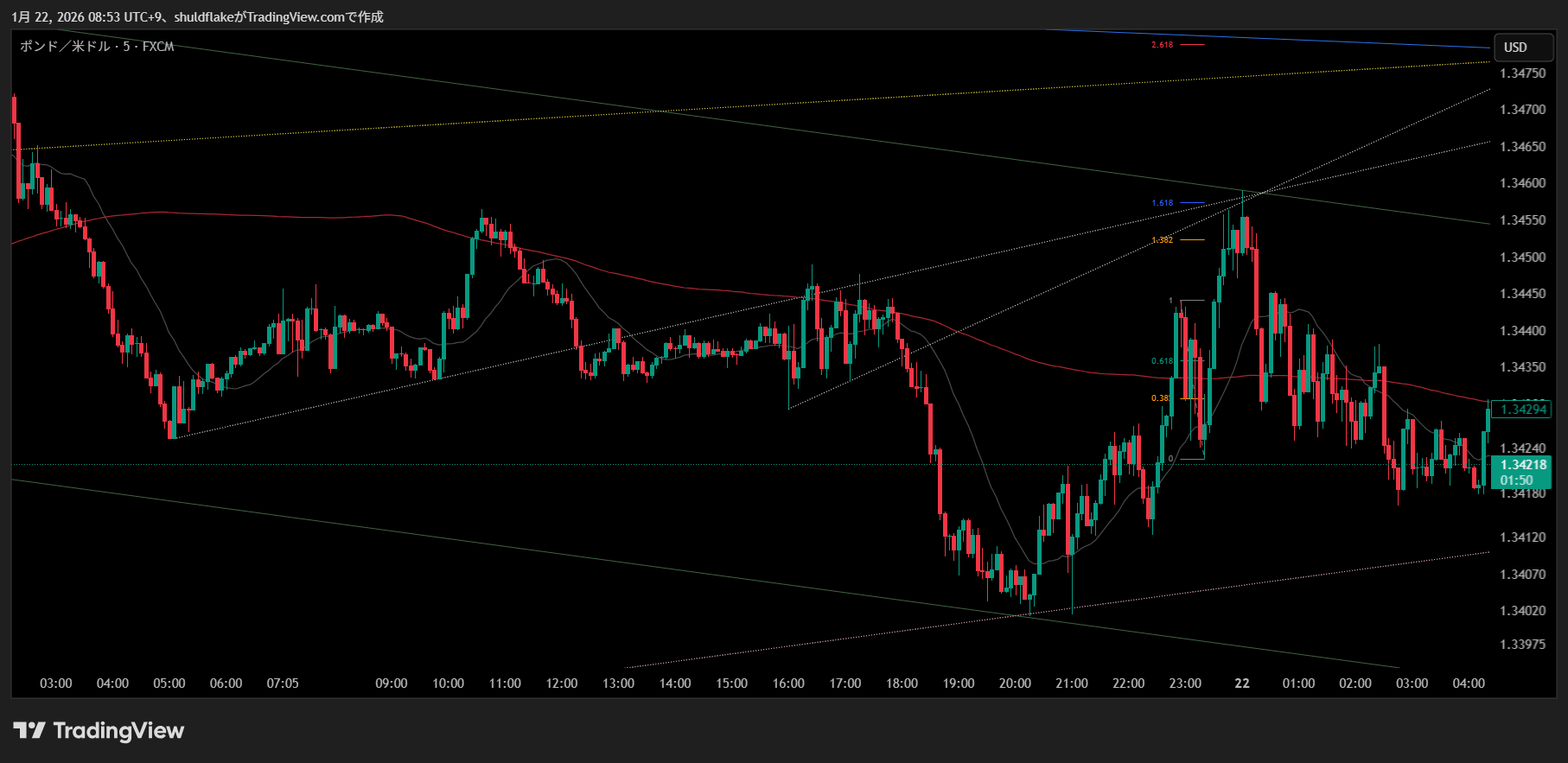Click the 03:00 label at left of time axis
Viewport: 1568px width, 763px height.
click(56, 684)
